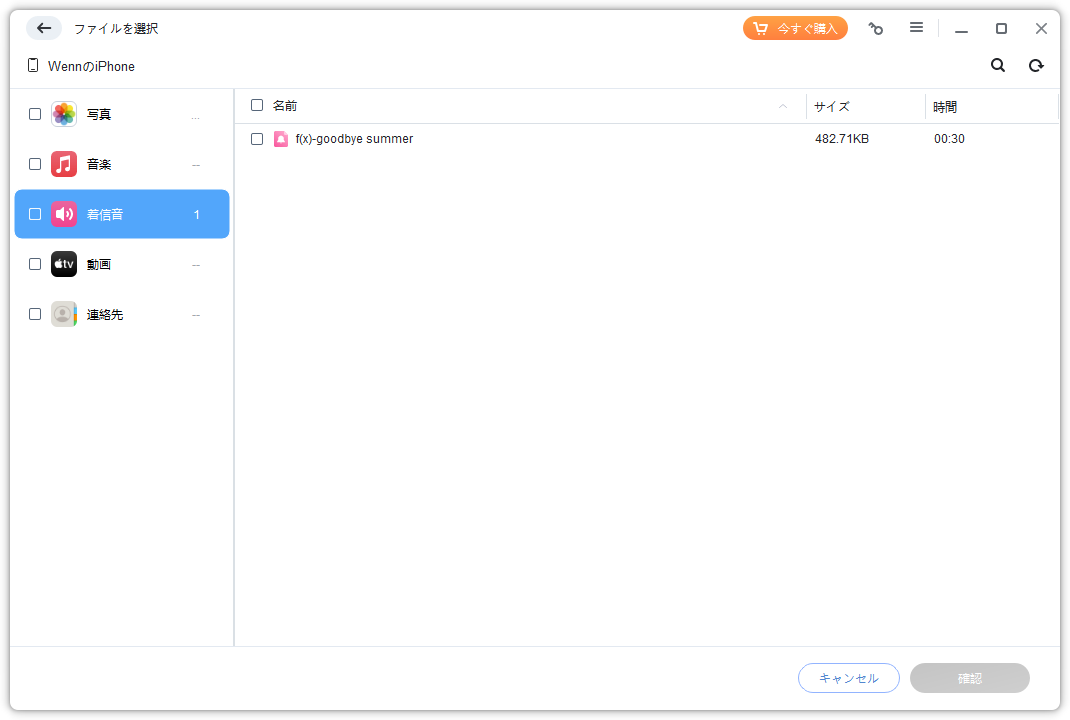Click the back arrow button
This screenshot has height=720, width=1070.
pyautogui.click(x=44, y=28)
